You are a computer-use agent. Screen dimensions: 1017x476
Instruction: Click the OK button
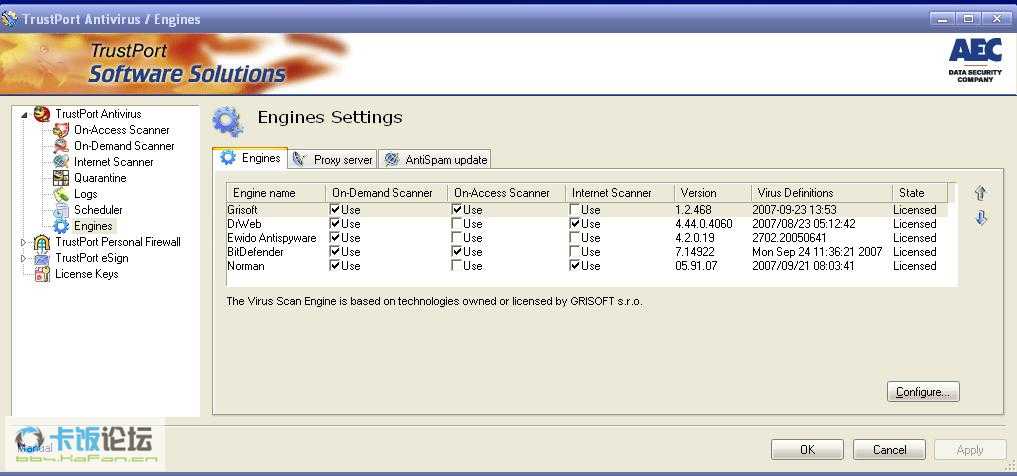pos(808,449)
